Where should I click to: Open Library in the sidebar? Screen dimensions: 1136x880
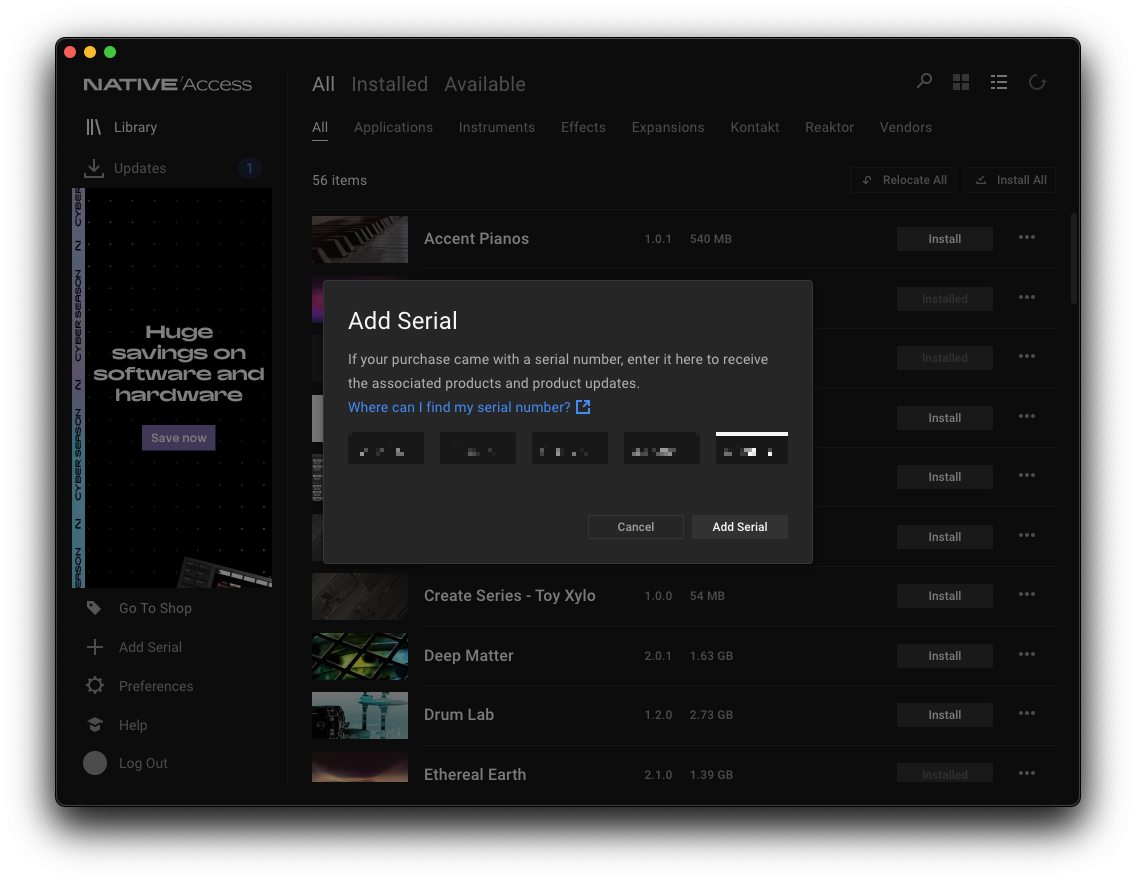(135, 127)
